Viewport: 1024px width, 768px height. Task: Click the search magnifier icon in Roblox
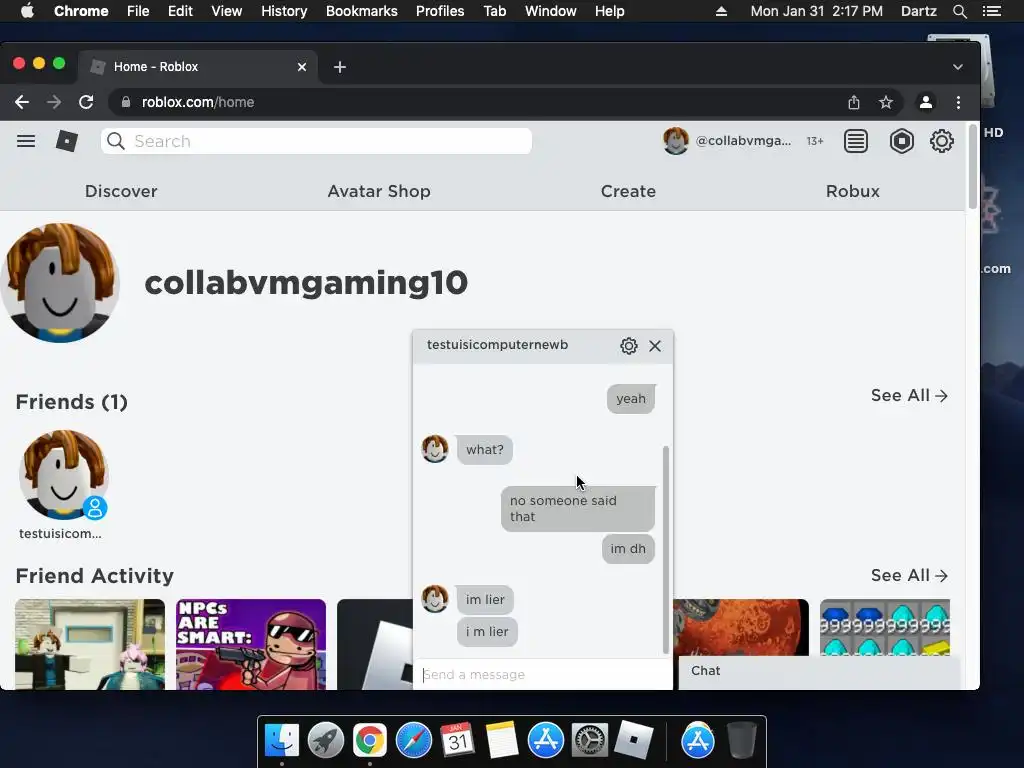(116, 141)
